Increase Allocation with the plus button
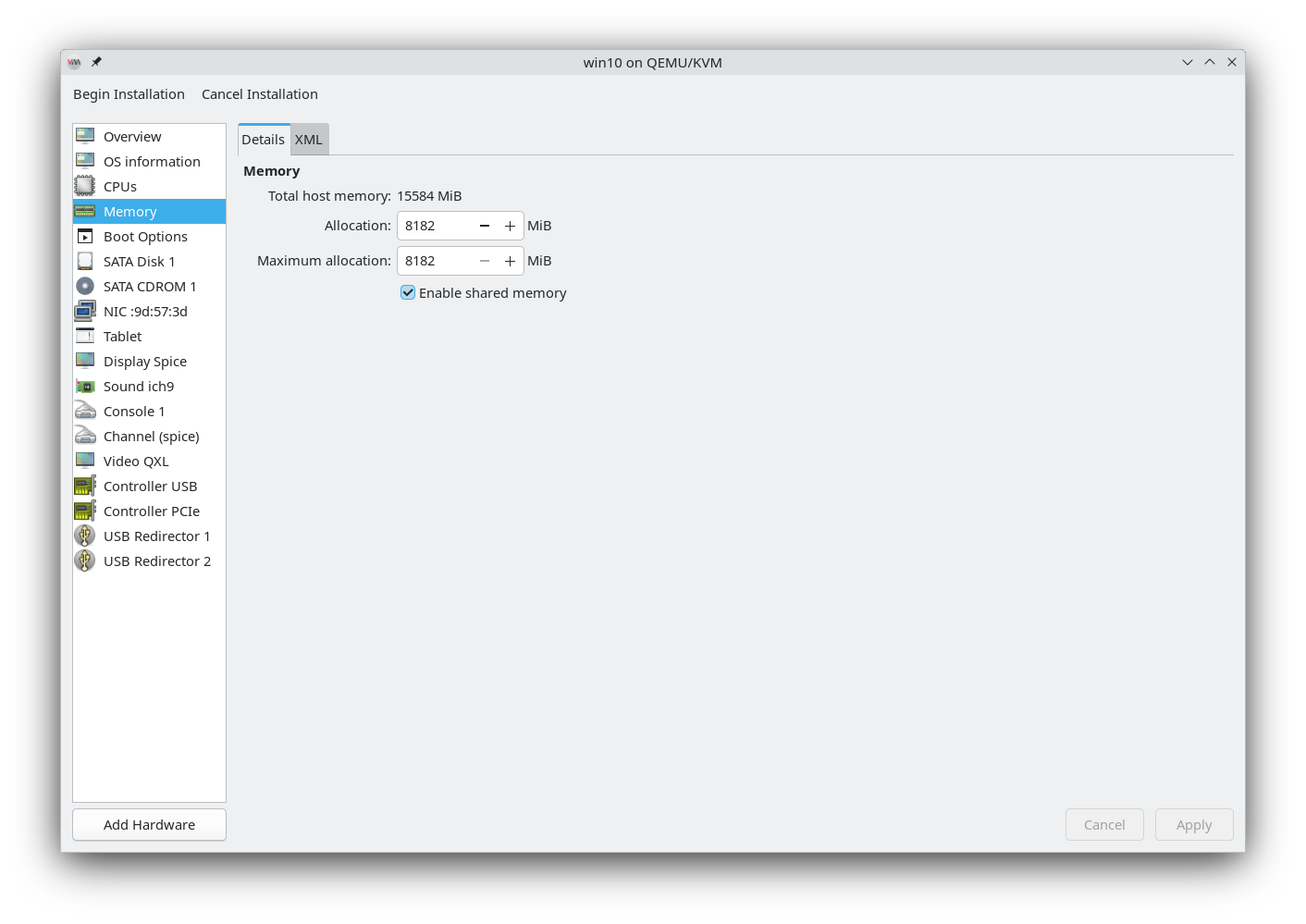1306x924 pixels. click(x=510, y=226)
